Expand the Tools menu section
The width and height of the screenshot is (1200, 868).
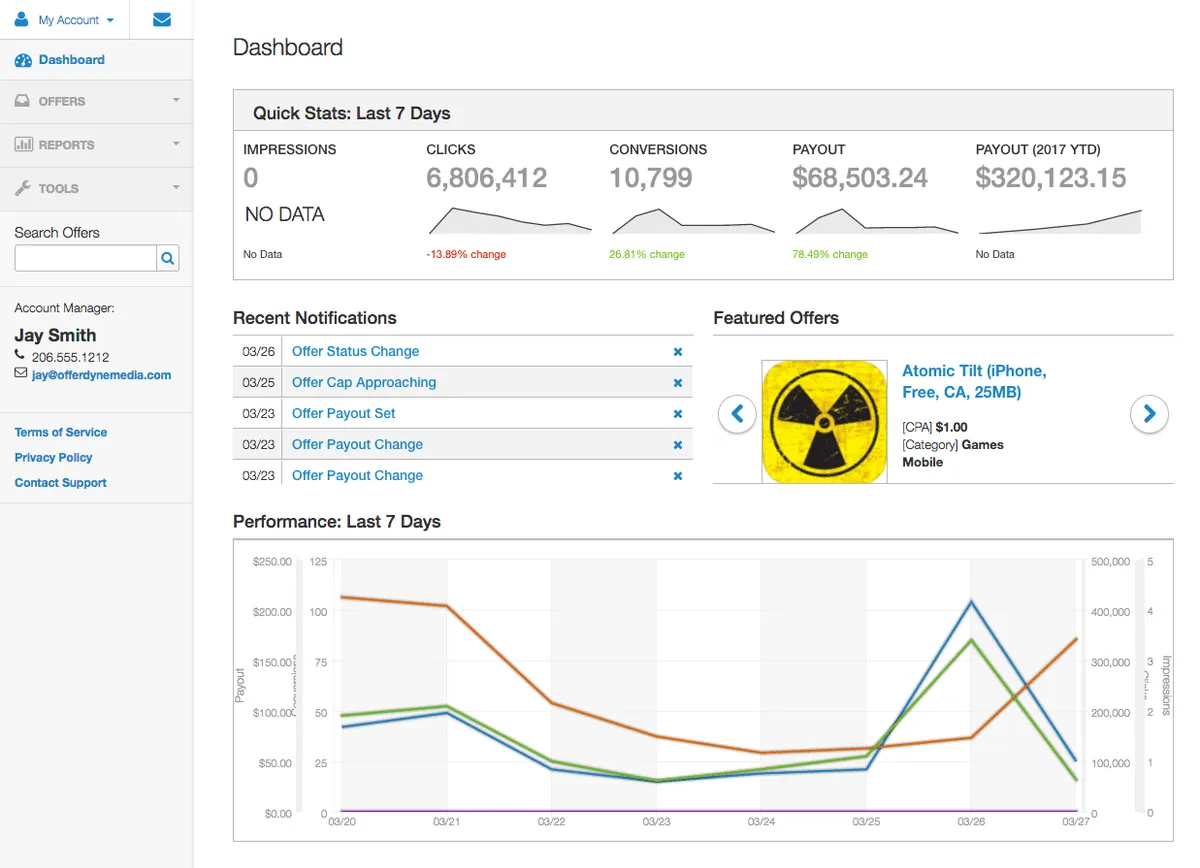click(x=96, y=188)
